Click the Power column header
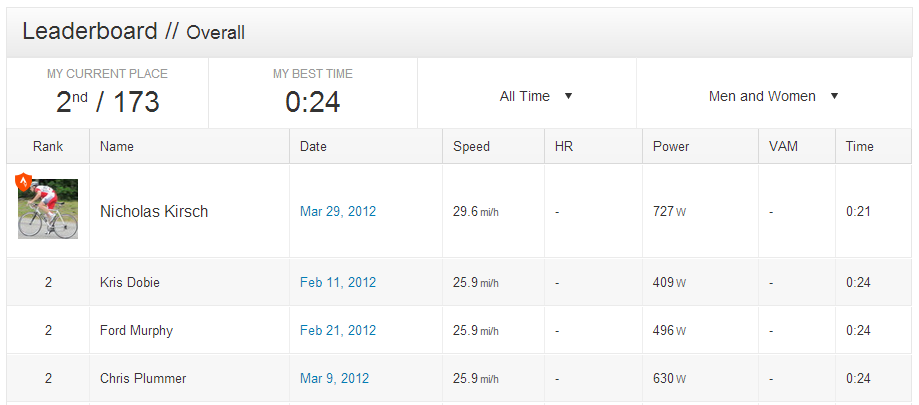This screenshot has height=405, width=919. pyautogui.click(x=671, y=146)
